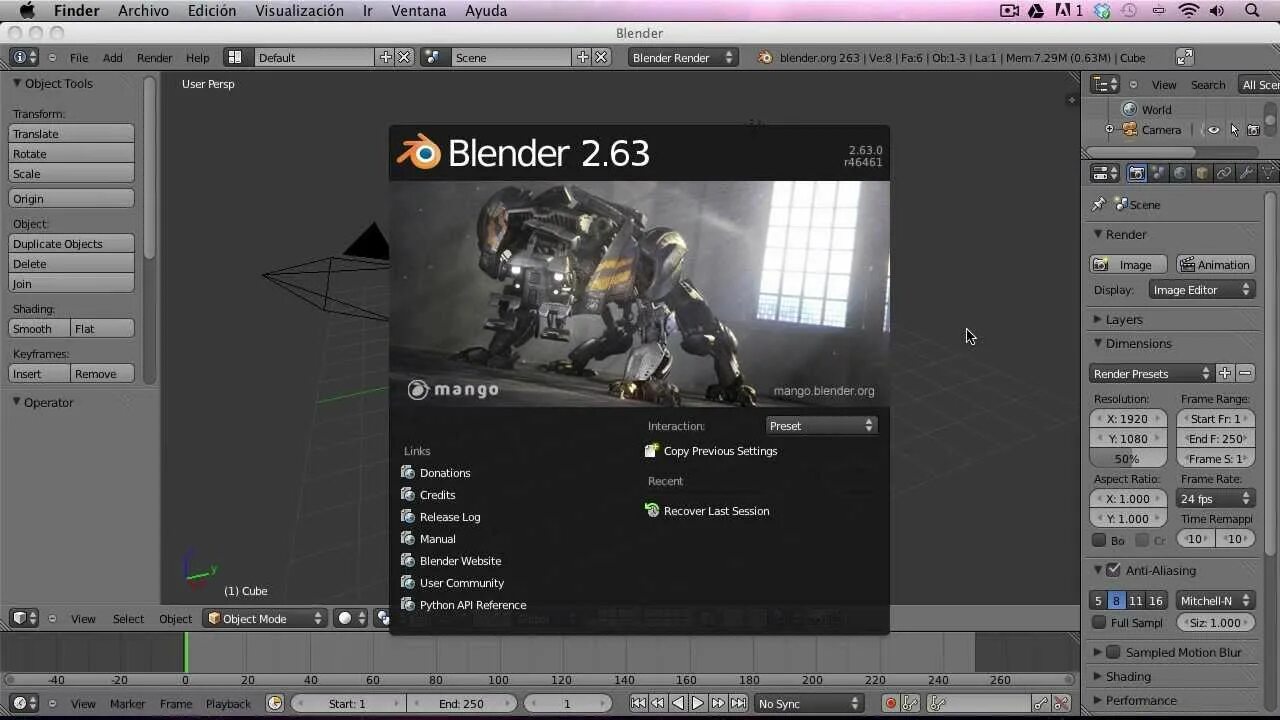Click the Camera object icon in Outliner
The width and height of the screenshot is (1280, 720).
coord(1130,130)
